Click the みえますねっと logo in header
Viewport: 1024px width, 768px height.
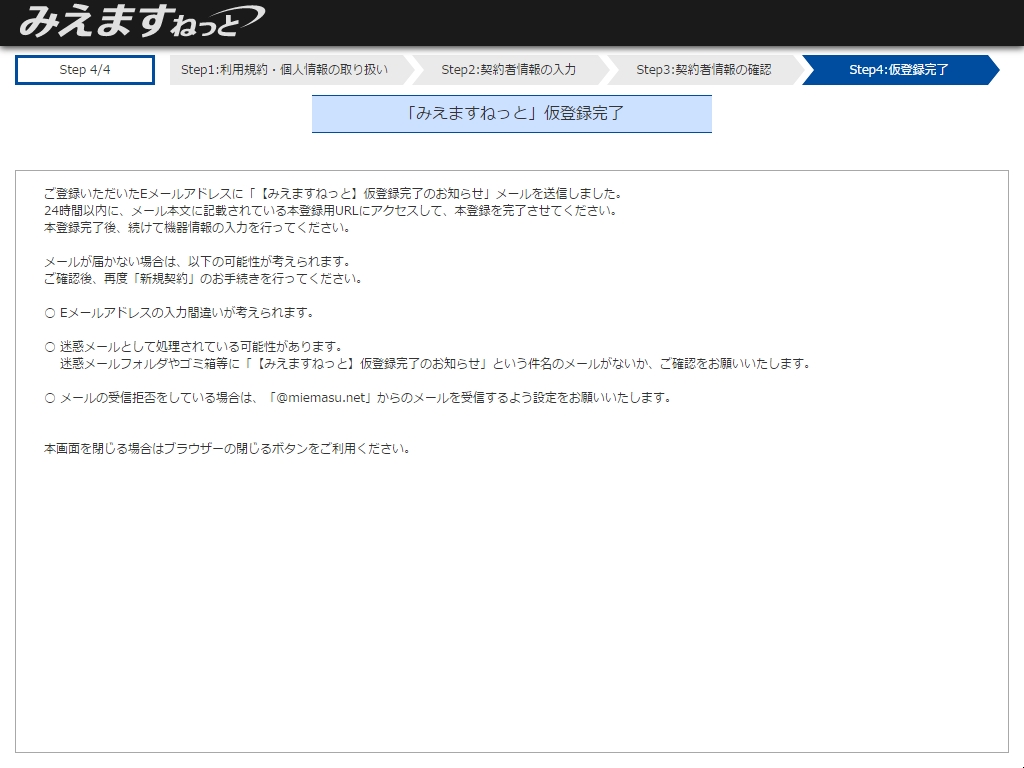click(x=140, y=21)
